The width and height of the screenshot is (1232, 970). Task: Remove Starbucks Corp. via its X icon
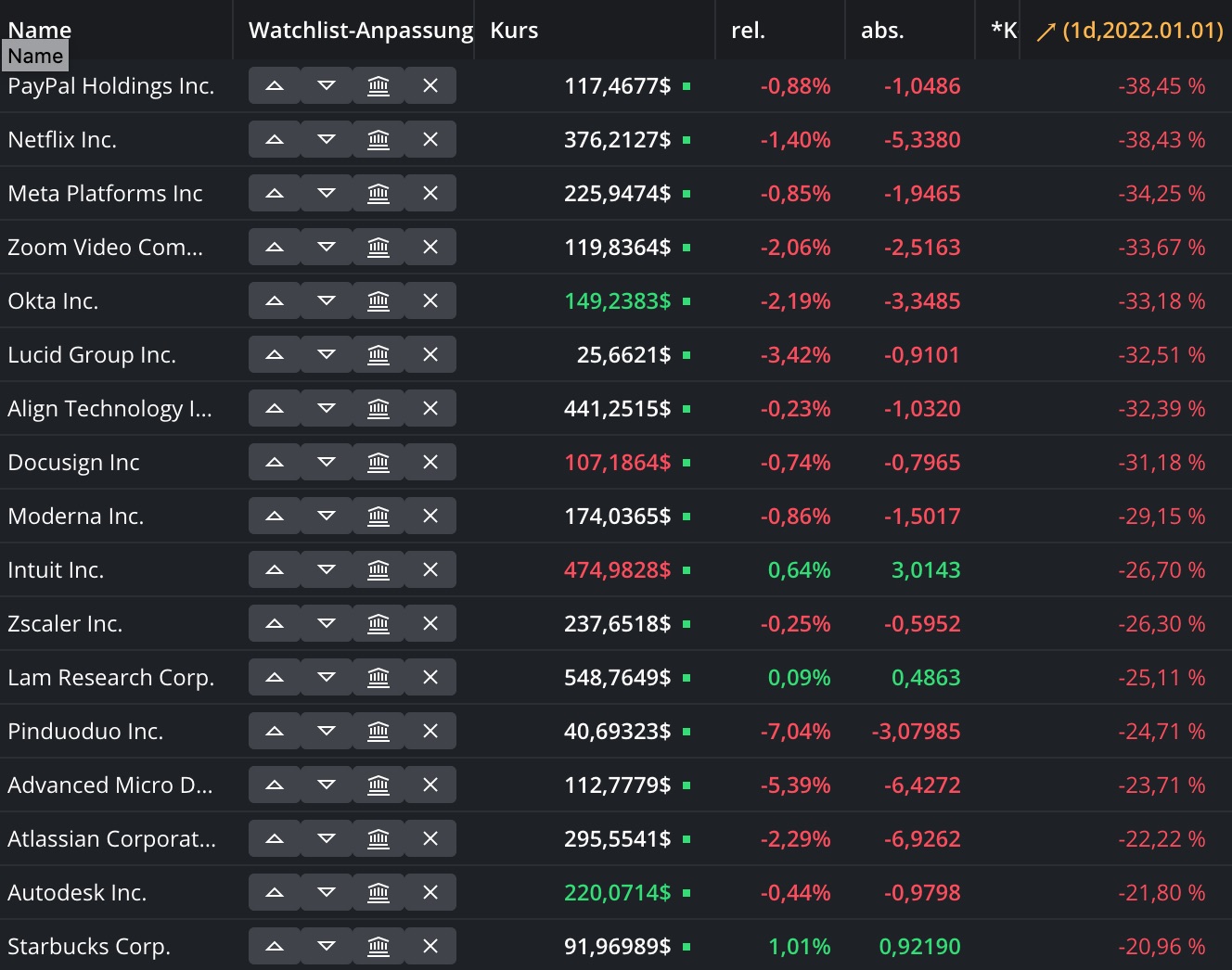pos(430,946)
